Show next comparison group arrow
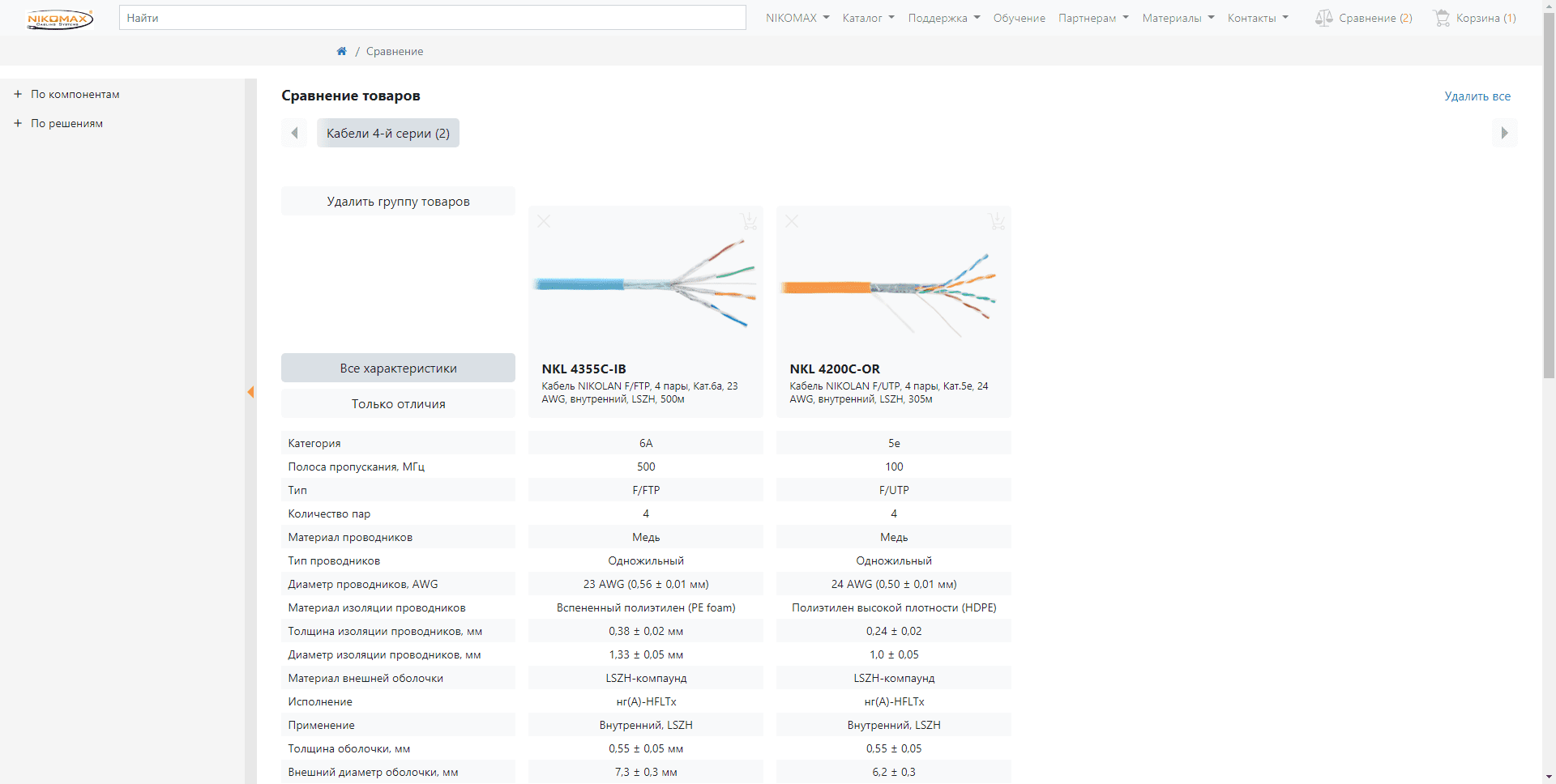Viewport: 1556px width, 784px height. 1504,133
